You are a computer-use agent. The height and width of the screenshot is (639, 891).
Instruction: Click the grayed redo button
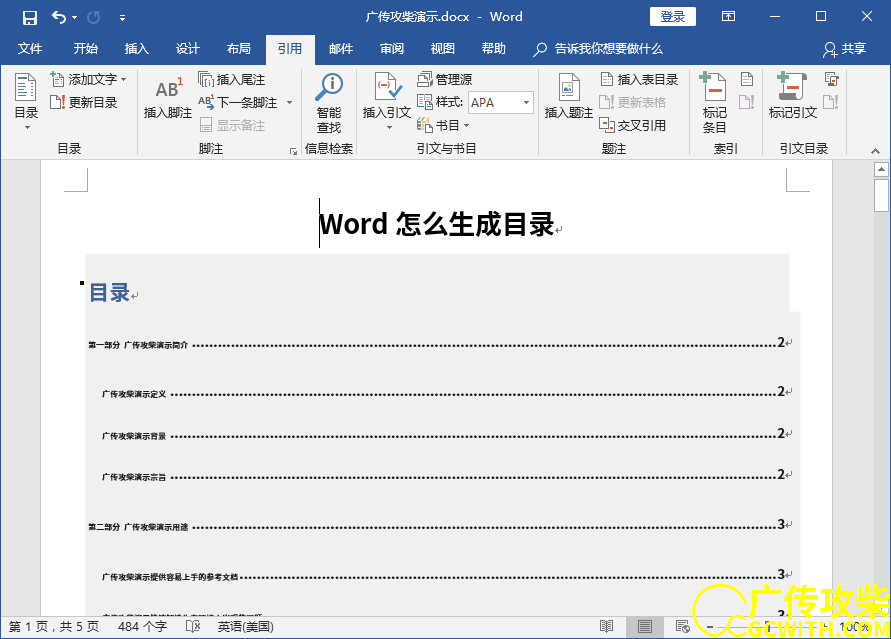coord(94,18)
